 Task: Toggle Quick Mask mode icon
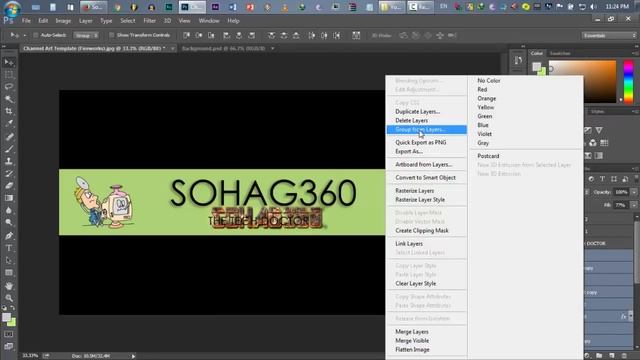point(9,334)
